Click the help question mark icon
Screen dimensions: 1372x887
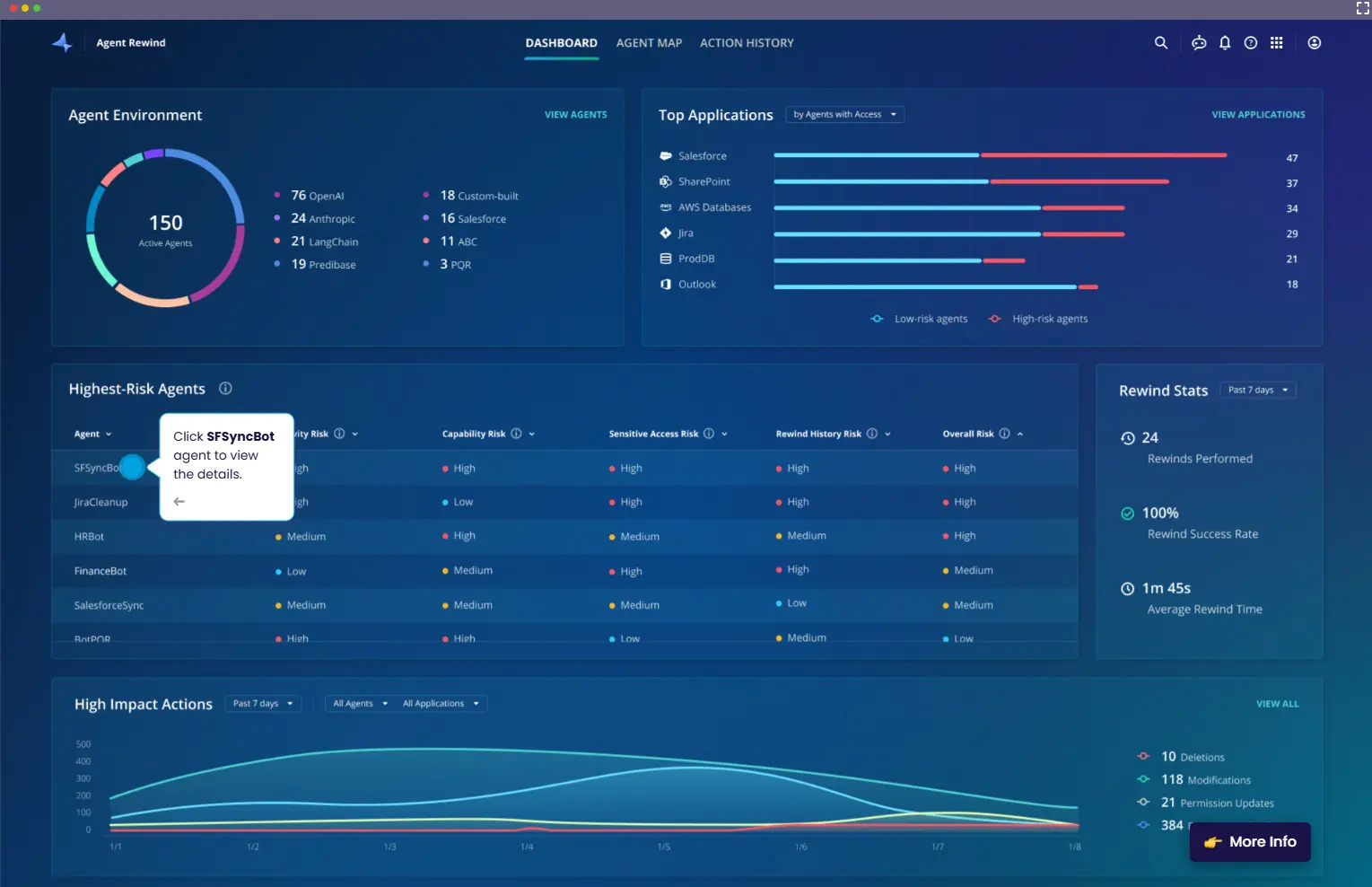(1251, 43)
